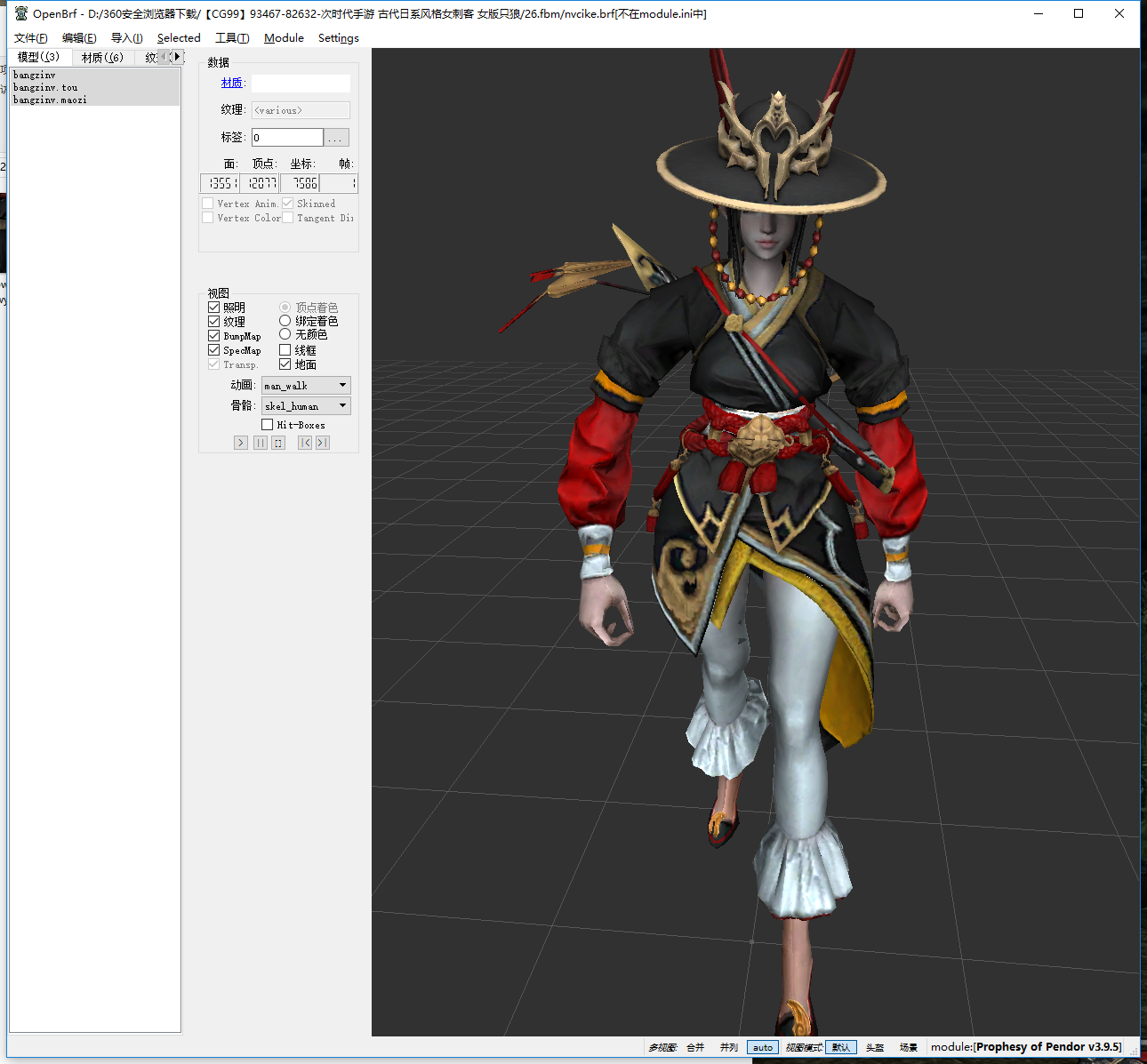This screenshot has width=1147, height=1064.
Task: Click the faces count display
Action: [220, 183]
